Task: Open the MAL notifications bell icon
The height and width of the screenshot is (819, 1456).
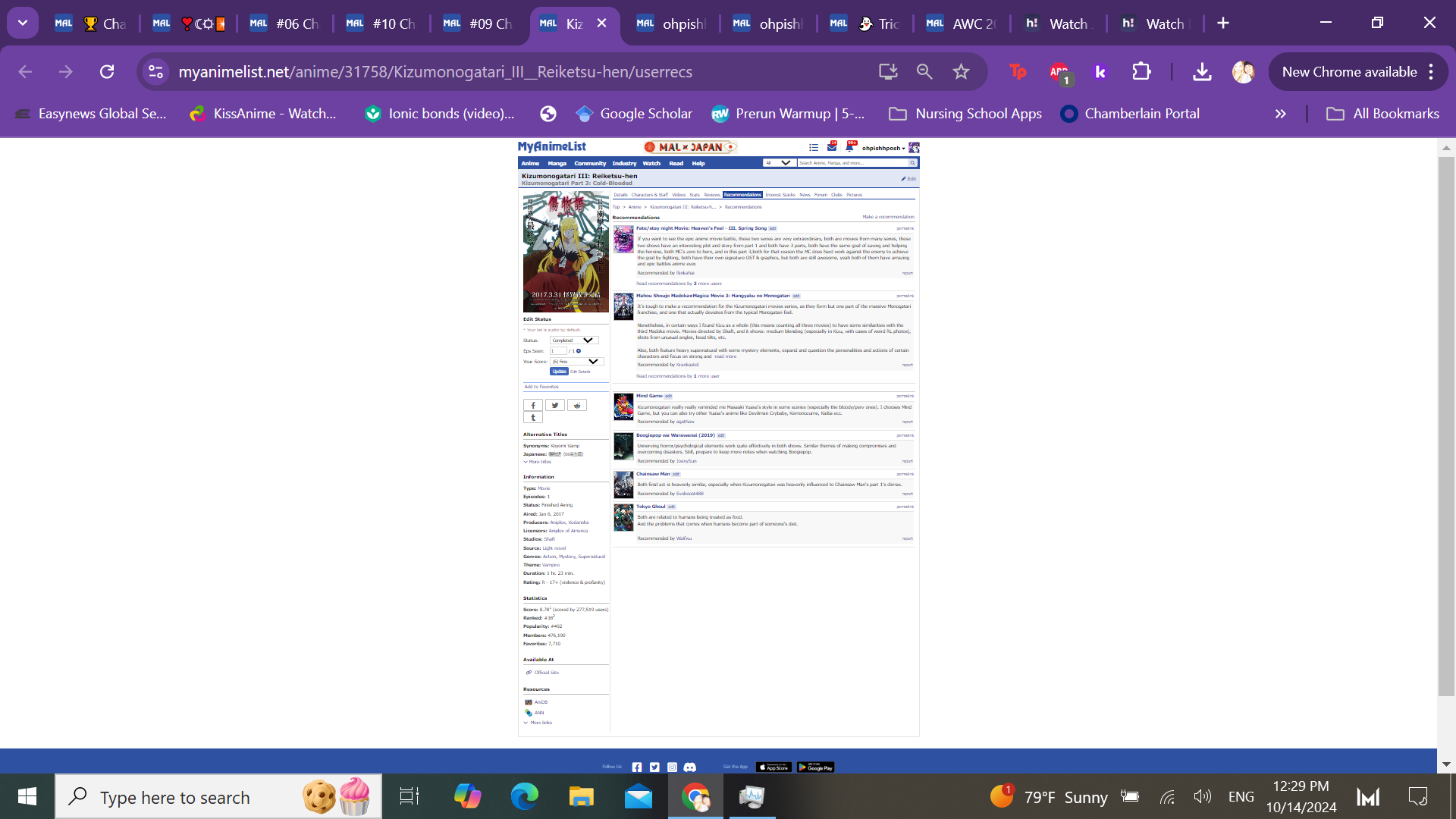Action: (849, 147)
